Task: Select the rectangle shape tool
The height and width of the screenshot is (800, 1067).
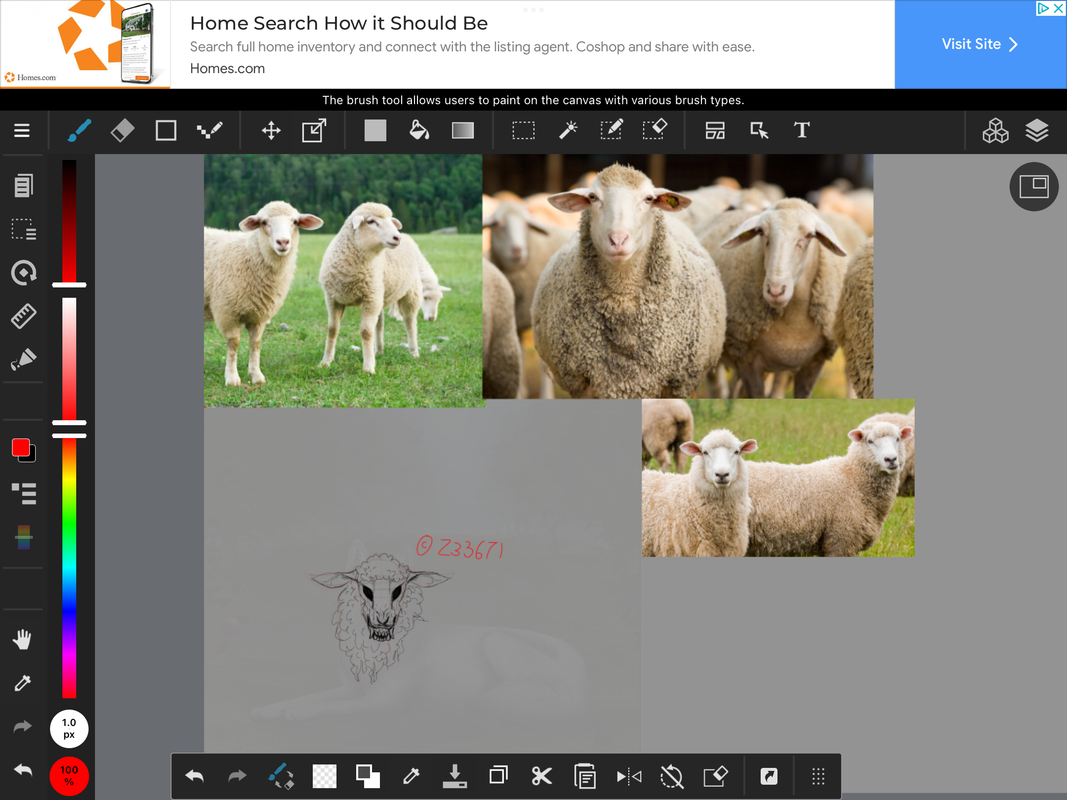Action: click(166, 130)
